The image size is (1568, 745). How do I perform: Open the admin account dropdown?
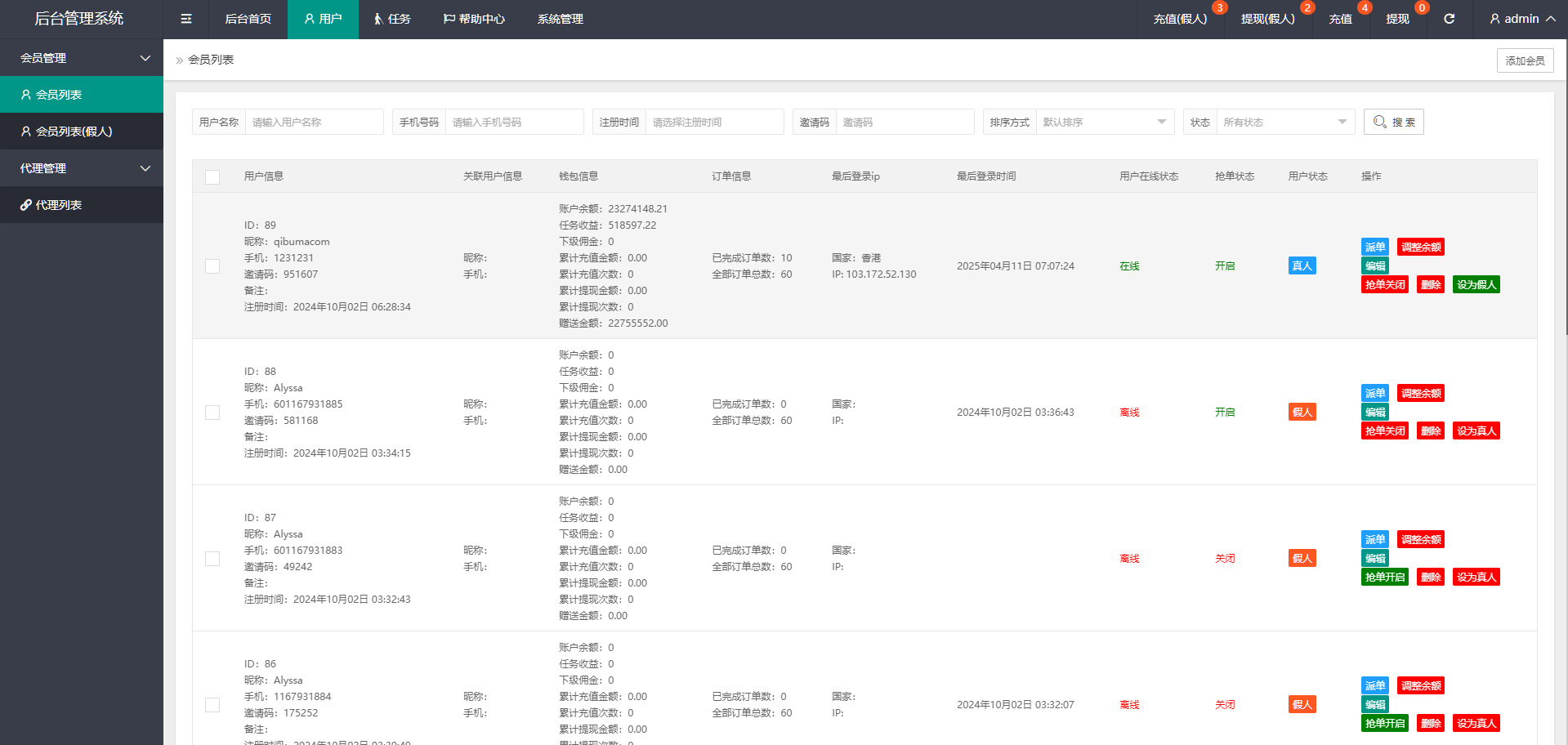coord(1521,19)
